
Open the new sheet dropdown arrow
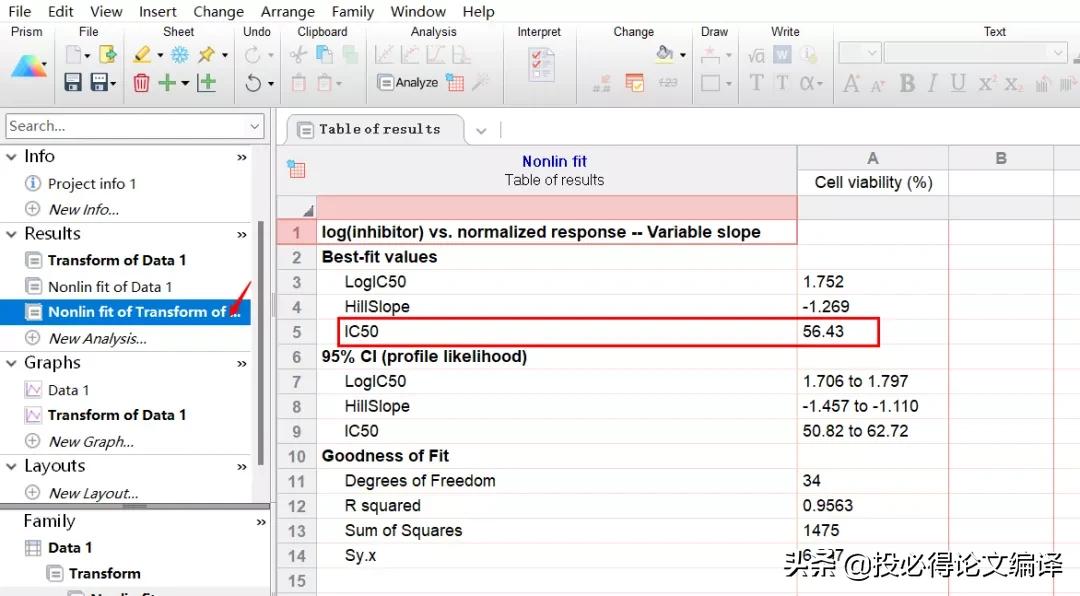(x=185, y=83)
